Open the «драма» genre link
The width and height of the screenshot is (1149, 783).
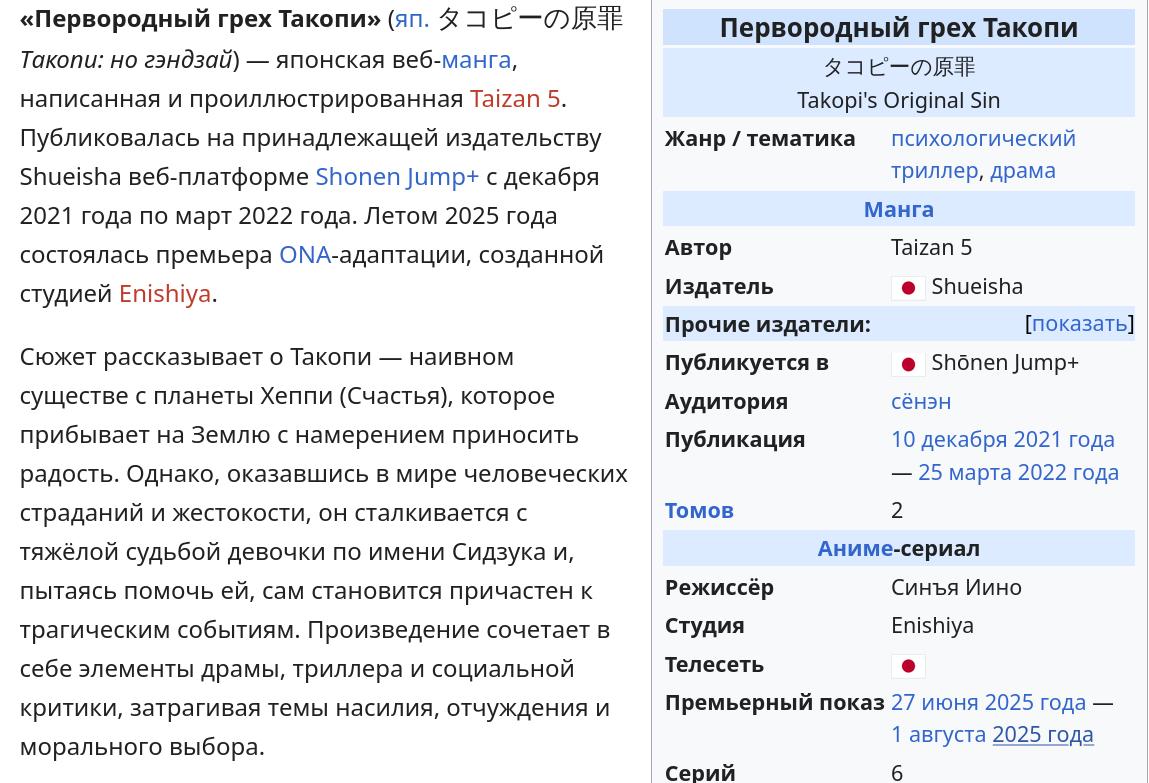(x=1023, y=171)
